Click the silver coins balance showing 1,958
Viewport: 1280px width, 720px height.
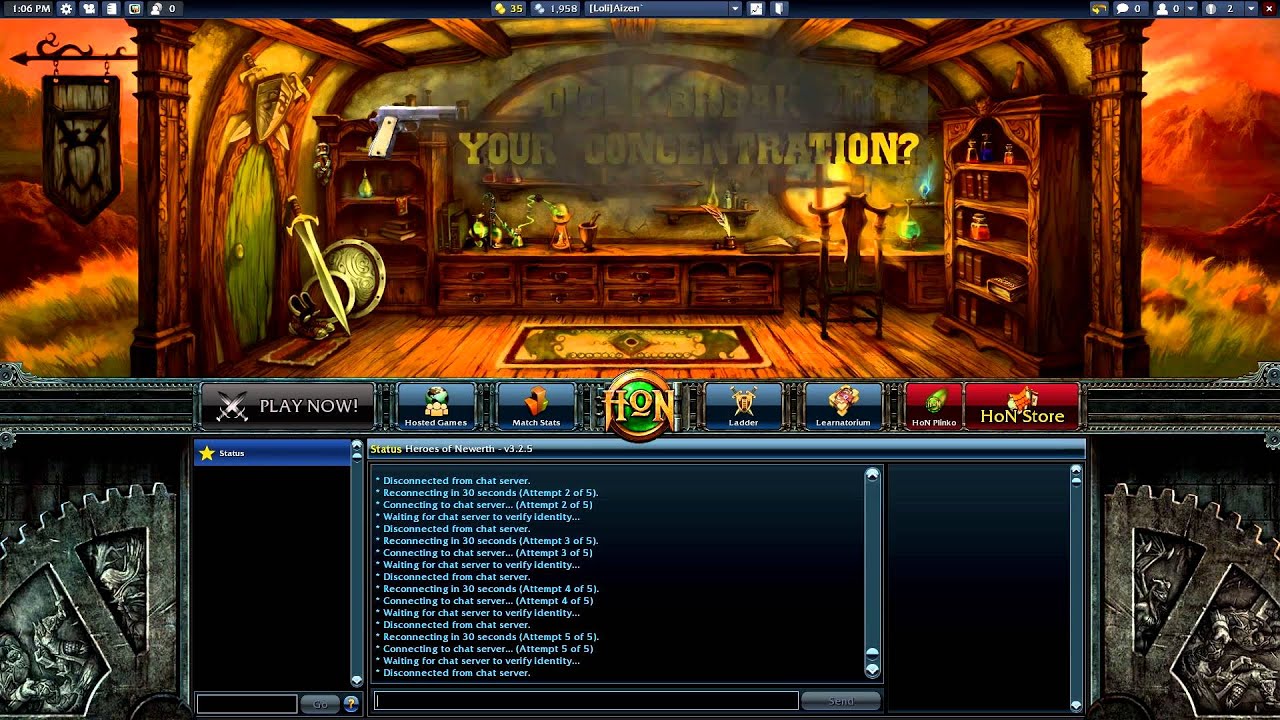point(556,8)
